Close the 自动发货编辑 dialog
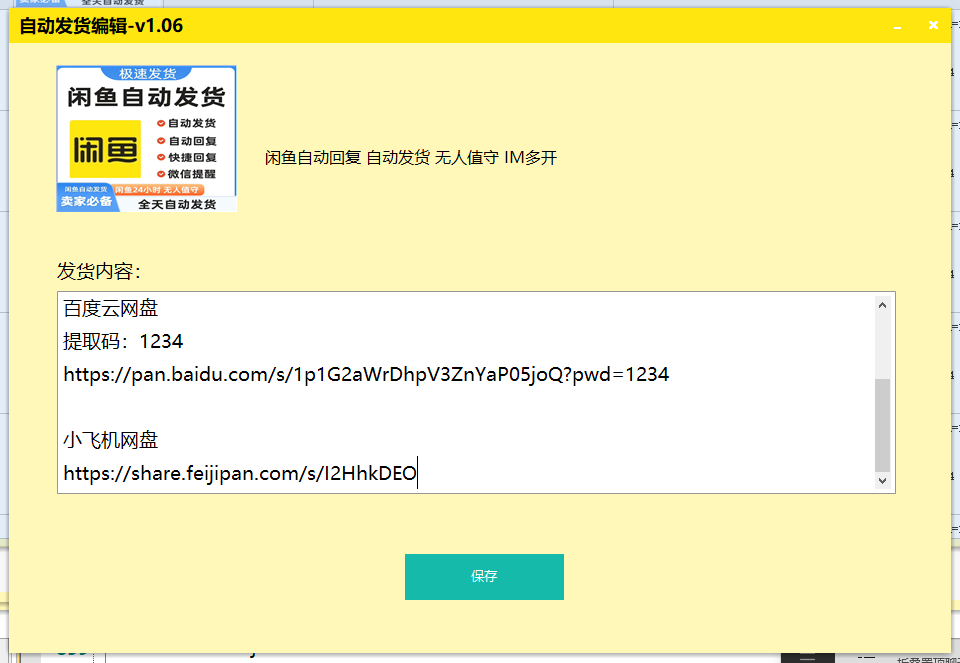The width and height of the screenshot is (960, 663). [933, 25]
